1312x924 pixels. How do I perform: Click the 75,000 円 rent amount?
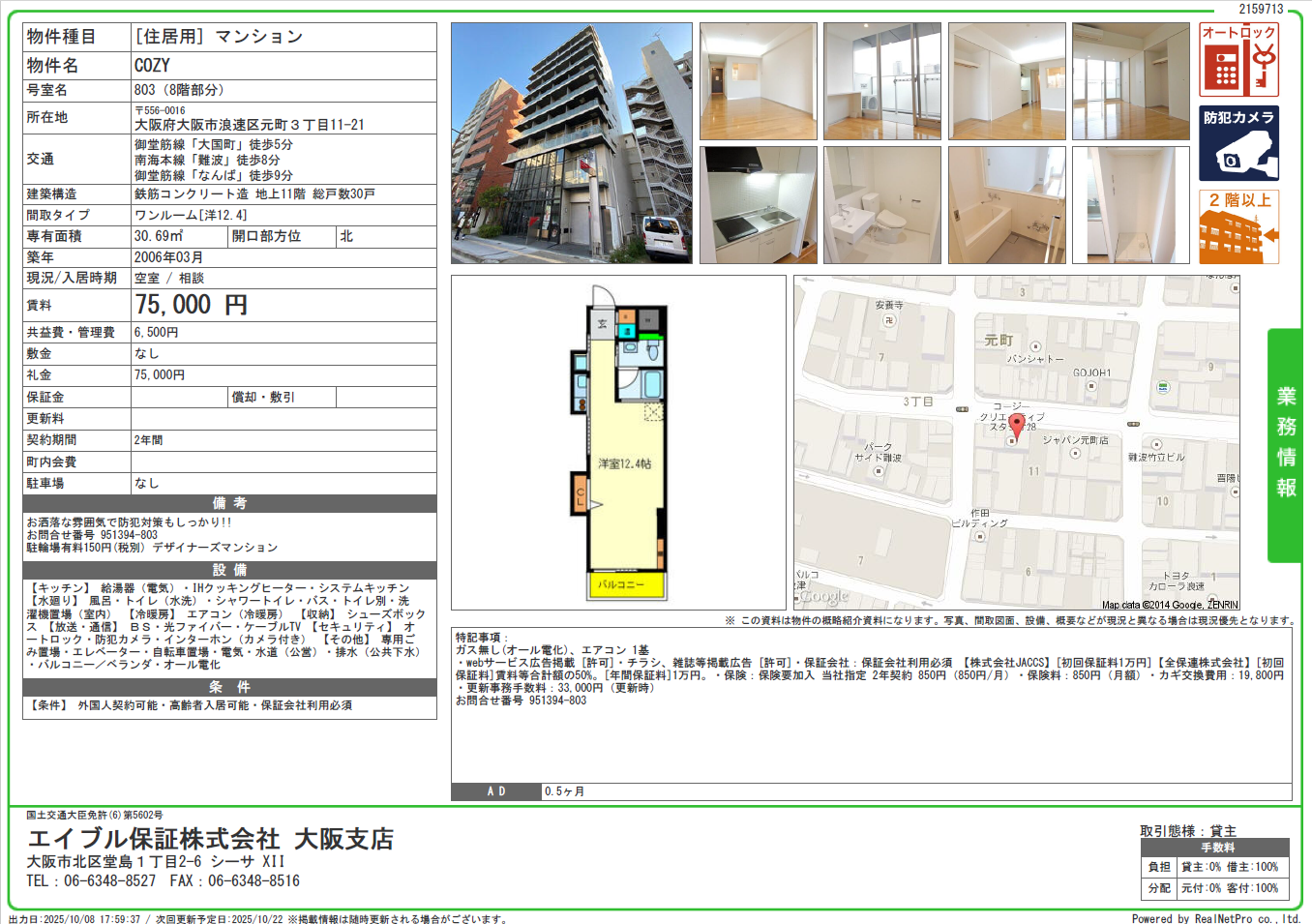click(191, 305)
